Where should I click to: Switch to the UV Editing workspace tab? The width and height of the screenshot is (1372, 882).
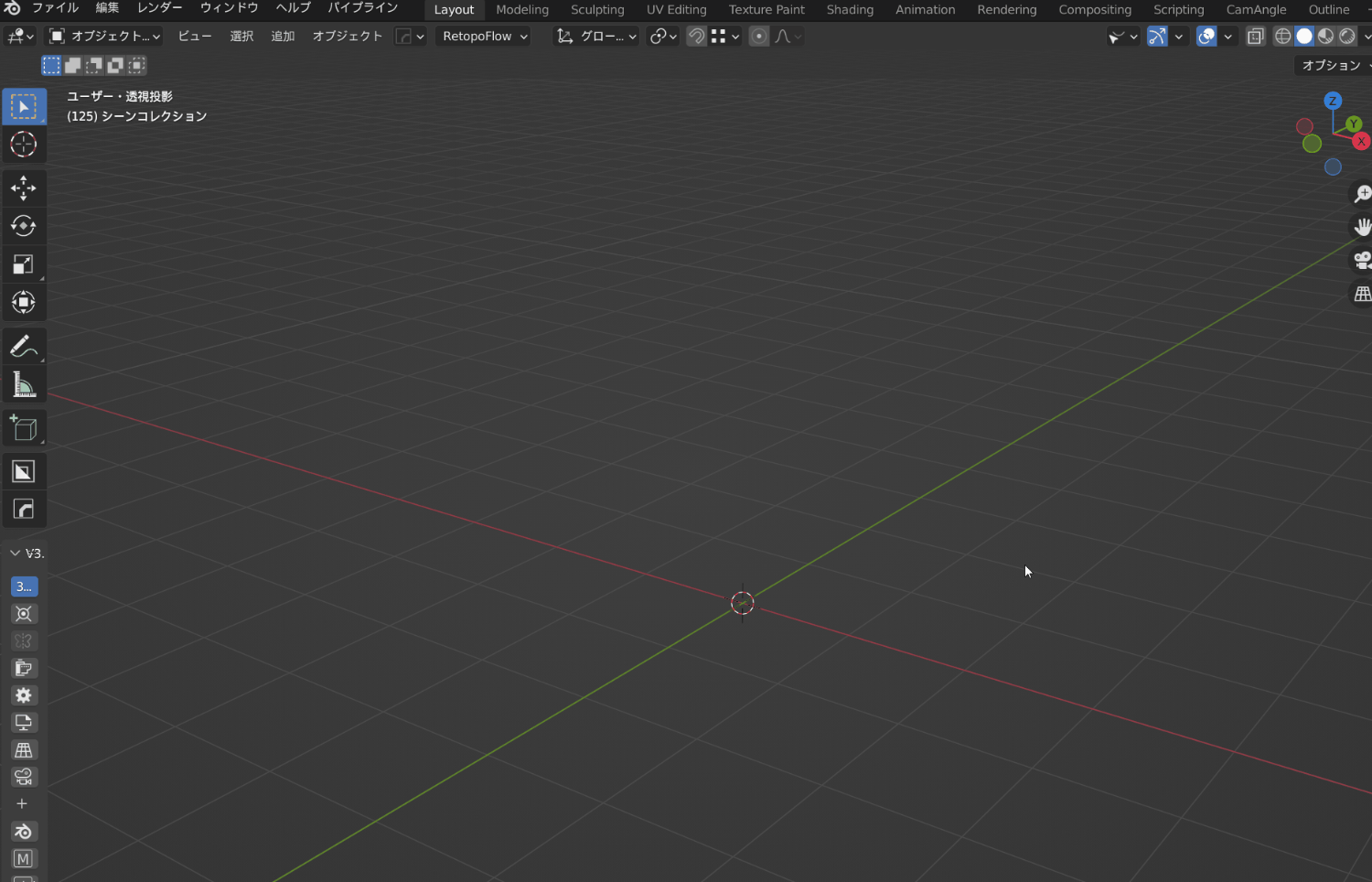pyautogui.click(x=677, y=10)
